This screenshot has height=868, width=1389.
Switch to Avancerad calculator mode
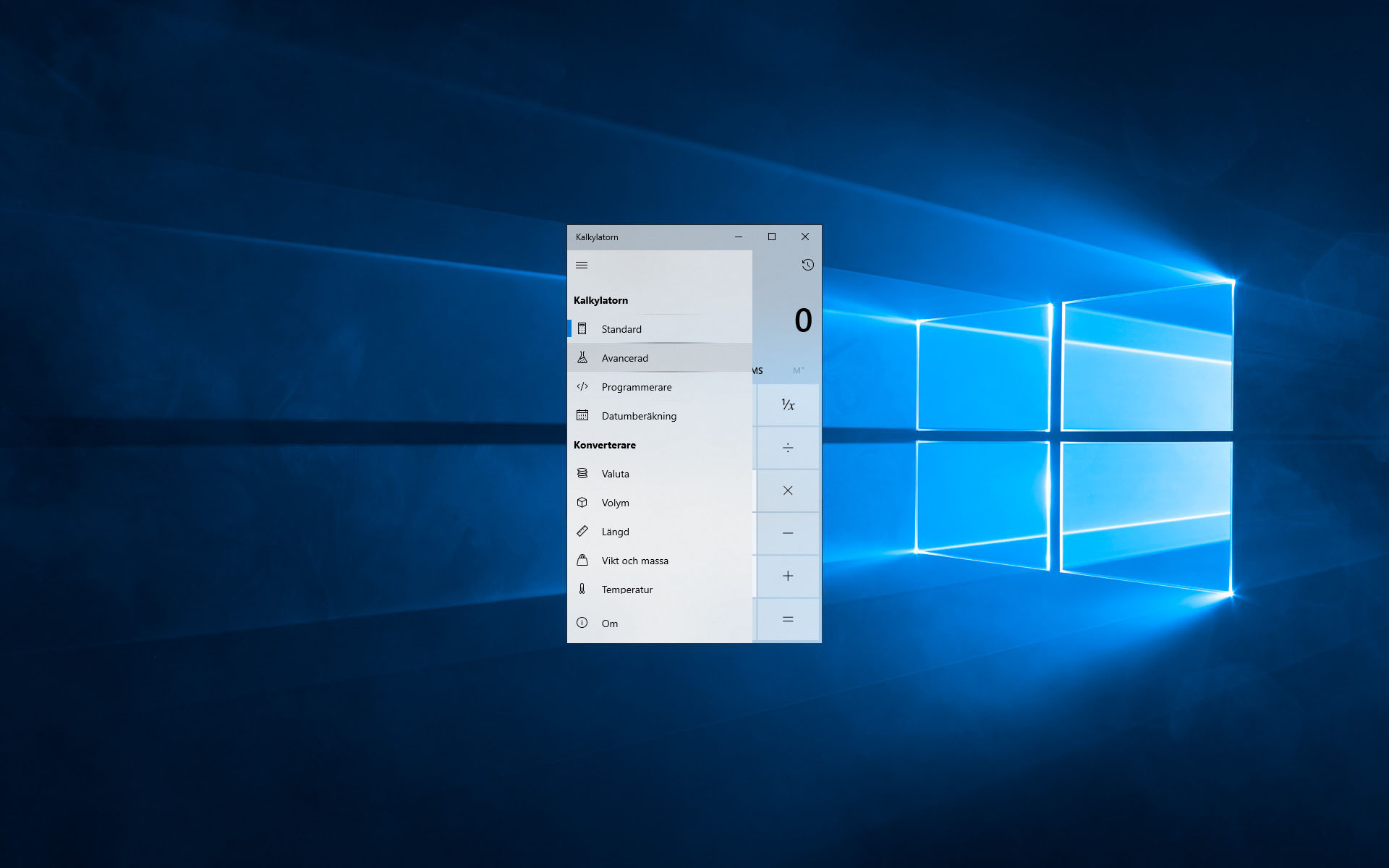[626, 357]
